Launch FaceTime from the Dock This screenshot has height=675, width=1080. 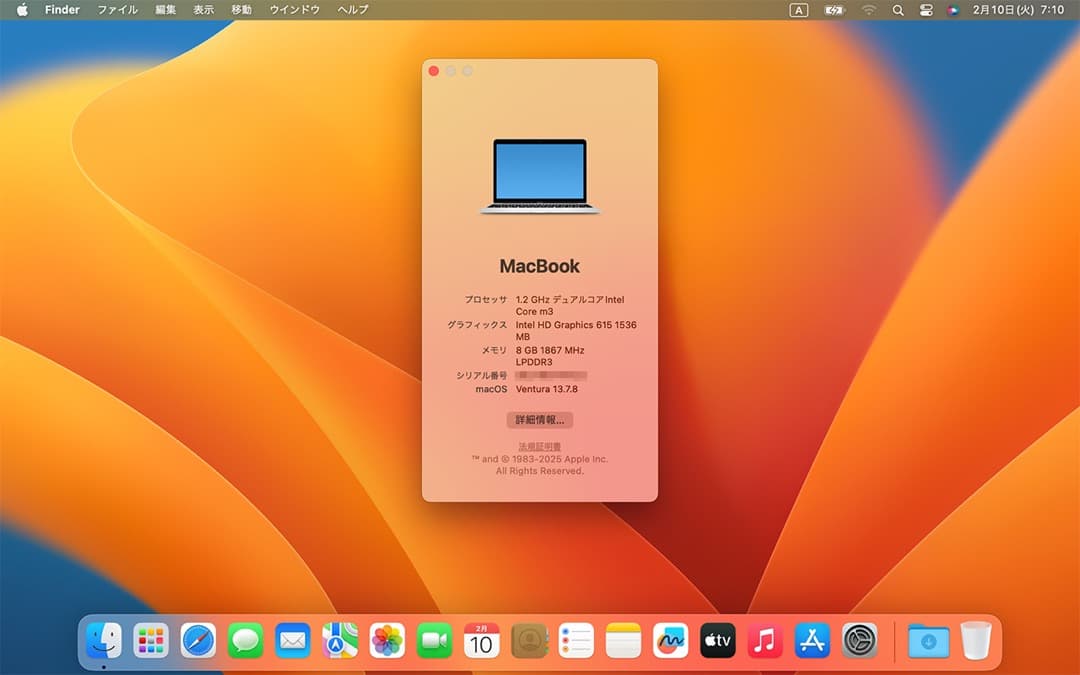[434, 640]
